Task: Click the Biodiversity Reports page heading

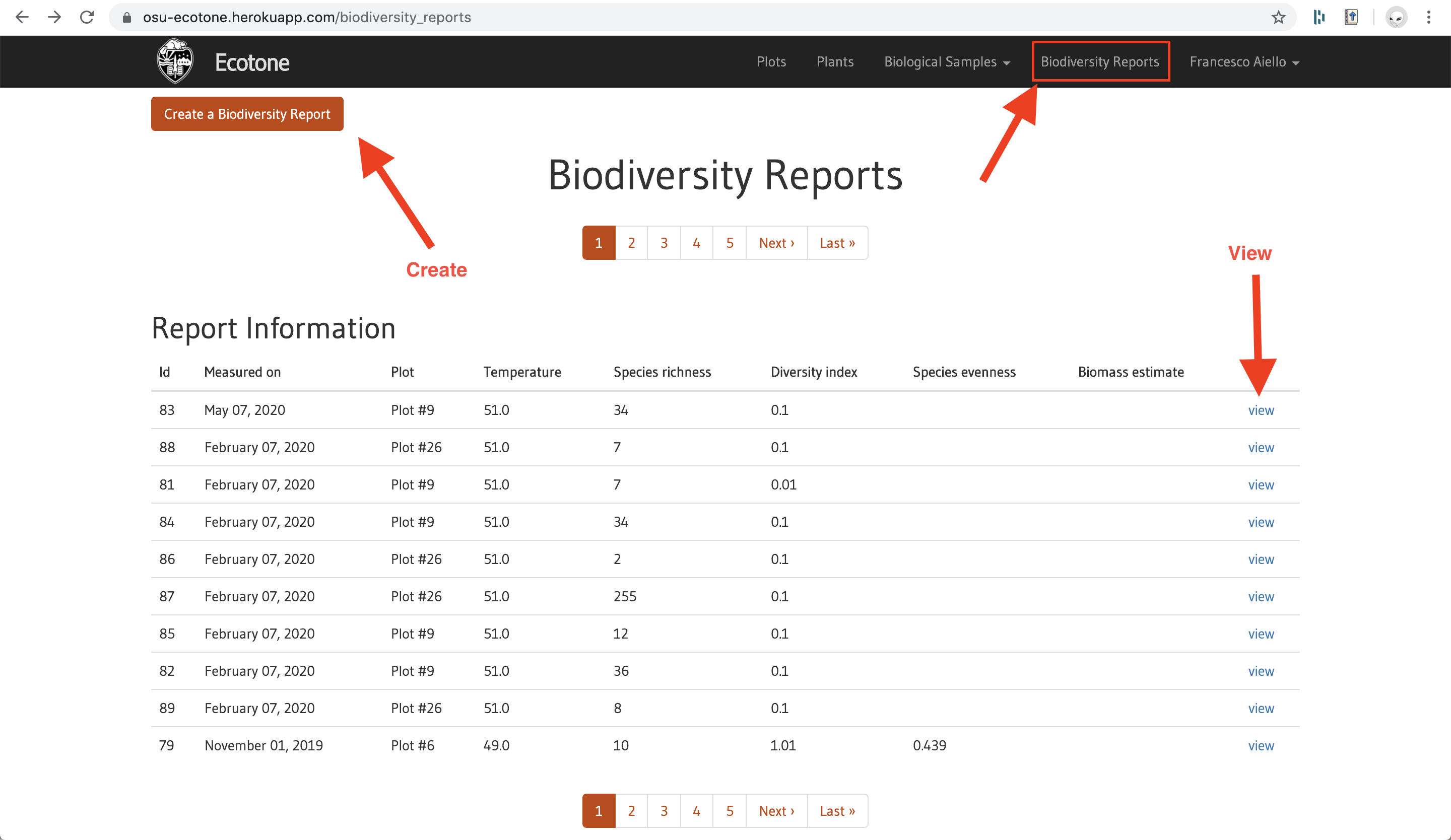Action: pyautogui.click(x=725, y=175)
